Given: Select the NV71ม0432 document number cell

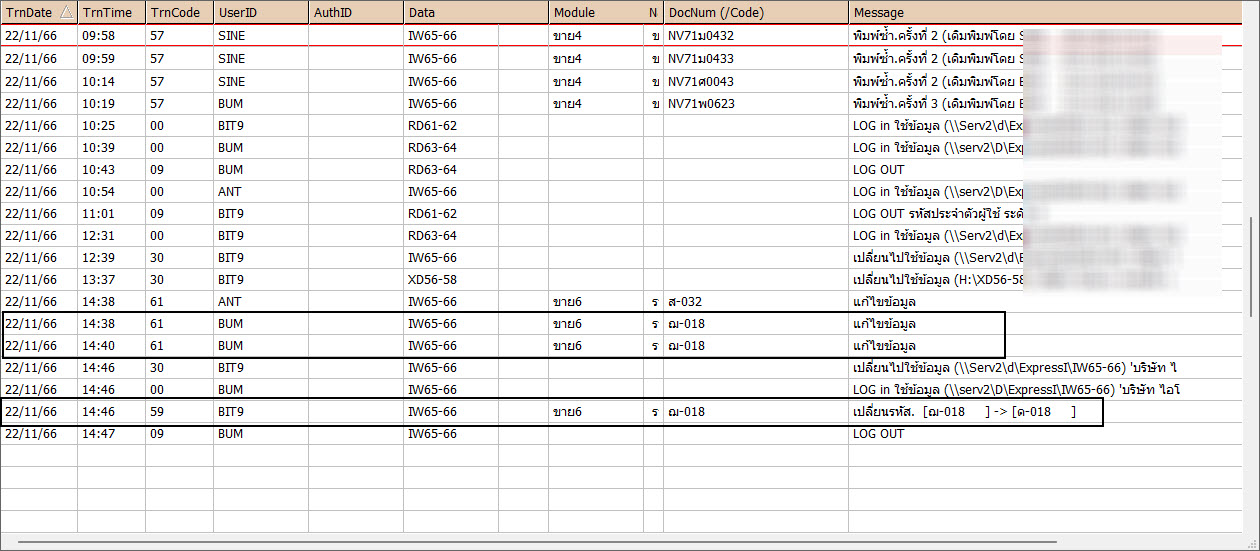Looking at the screenshot, I should (701, 37).
